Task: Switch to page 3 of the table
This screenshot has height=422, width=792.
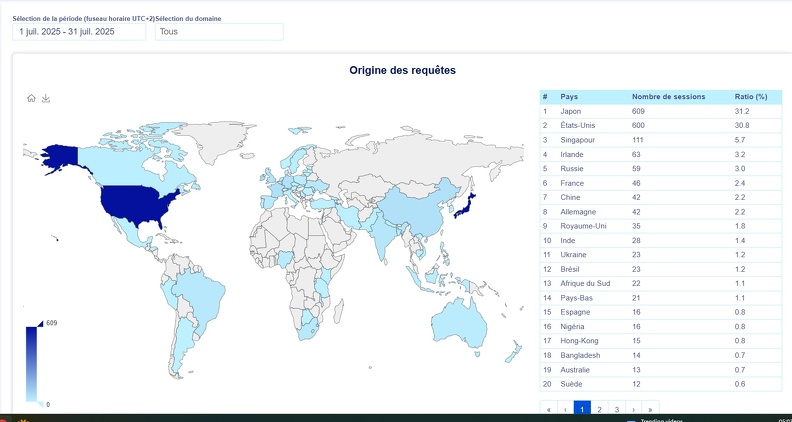Action: tap(616, 409)
